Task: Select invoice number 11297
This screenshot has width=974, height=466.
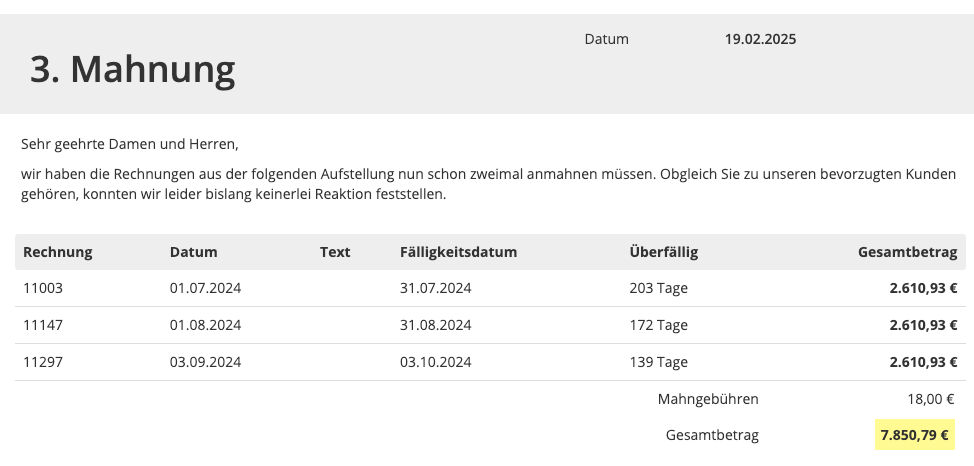Action: 43,362
